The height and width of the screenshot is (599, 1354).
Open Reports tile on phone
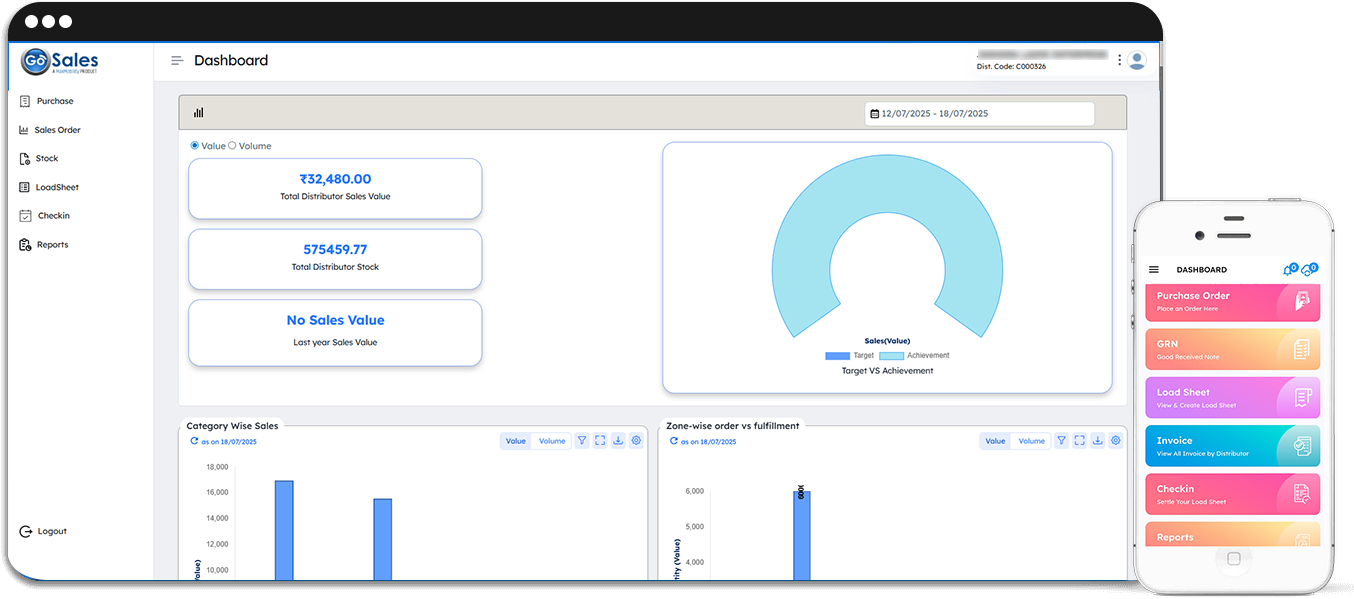[1232, 535]
